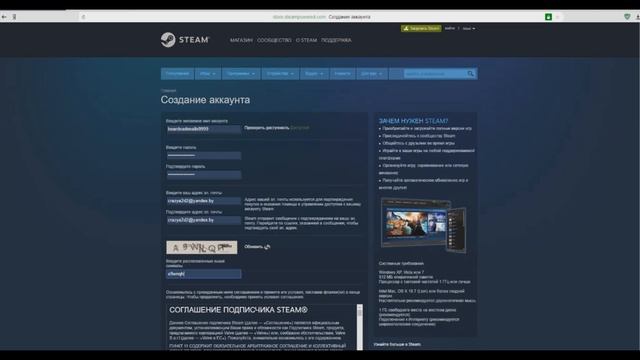Screen dimensions: 640x360
Task: Click the Steam logo icon
Action: coord(168,40)
